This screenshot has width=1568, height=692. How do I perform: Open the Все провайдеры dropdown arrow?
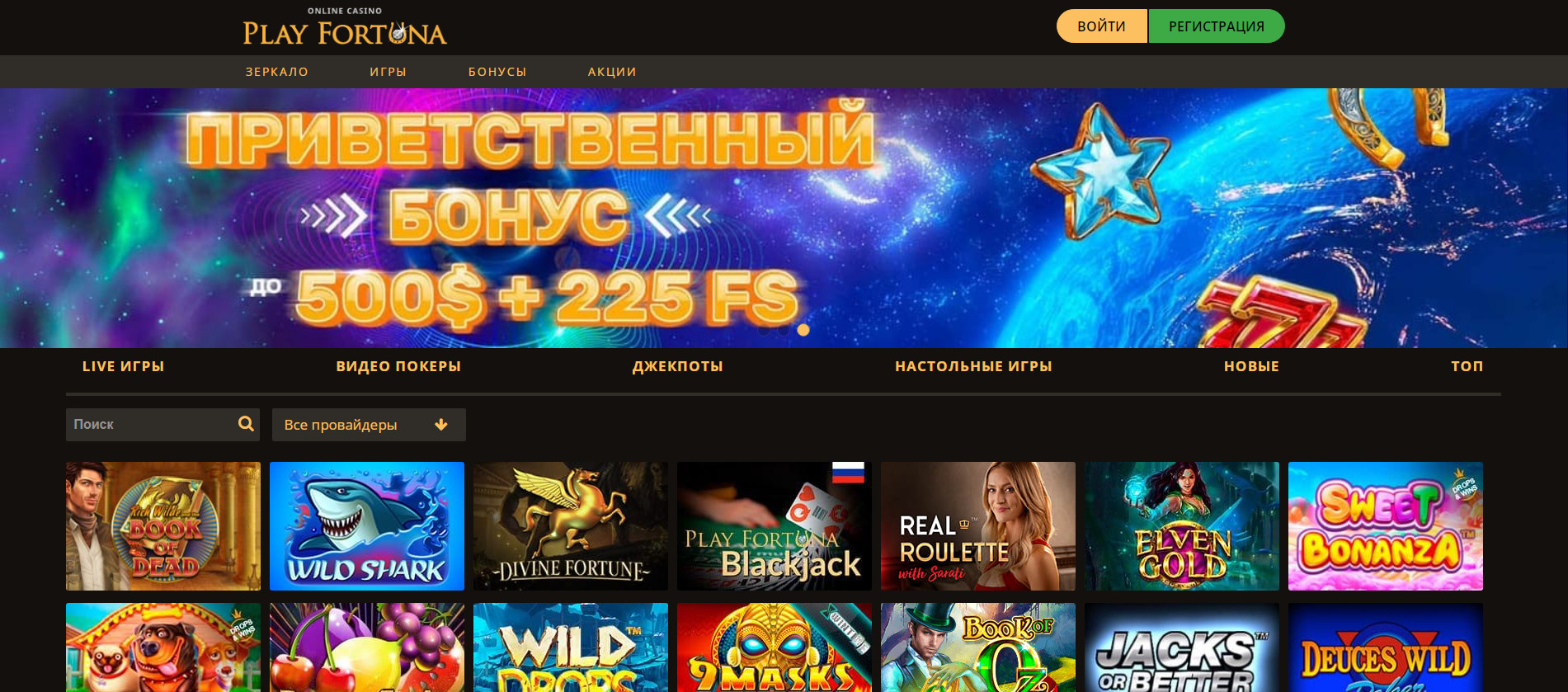point(441,425)
